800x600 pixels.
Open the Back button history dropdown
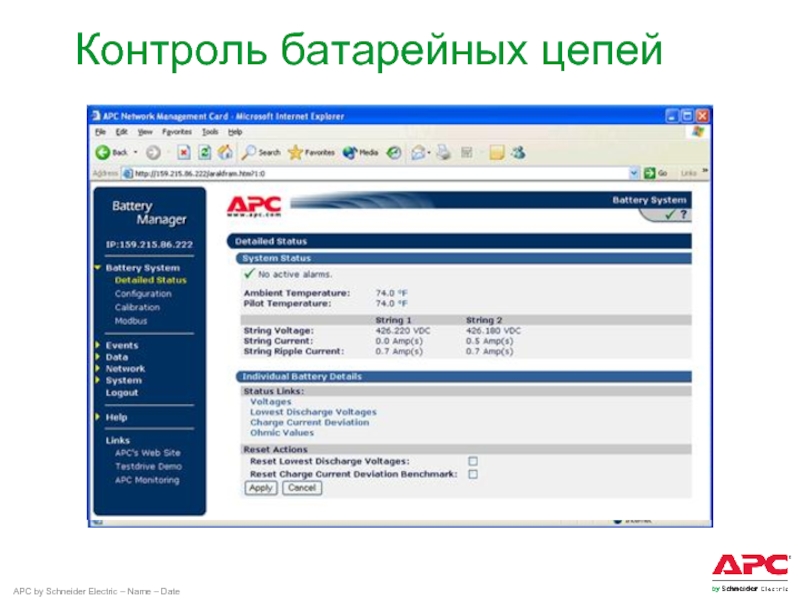[x=136, y=152]
